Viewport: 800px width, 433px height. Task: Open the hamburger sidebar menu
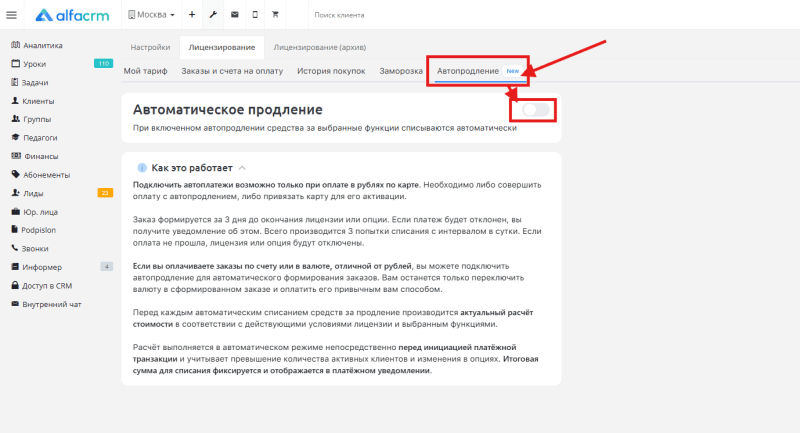pyautogui.click(x=12, y=15)
